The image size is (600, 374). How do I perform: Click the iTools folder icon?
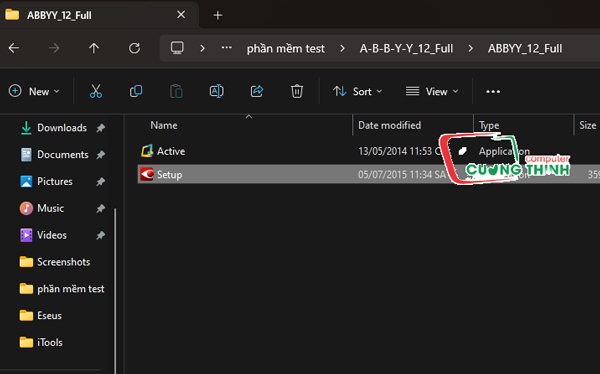point(26,342)
